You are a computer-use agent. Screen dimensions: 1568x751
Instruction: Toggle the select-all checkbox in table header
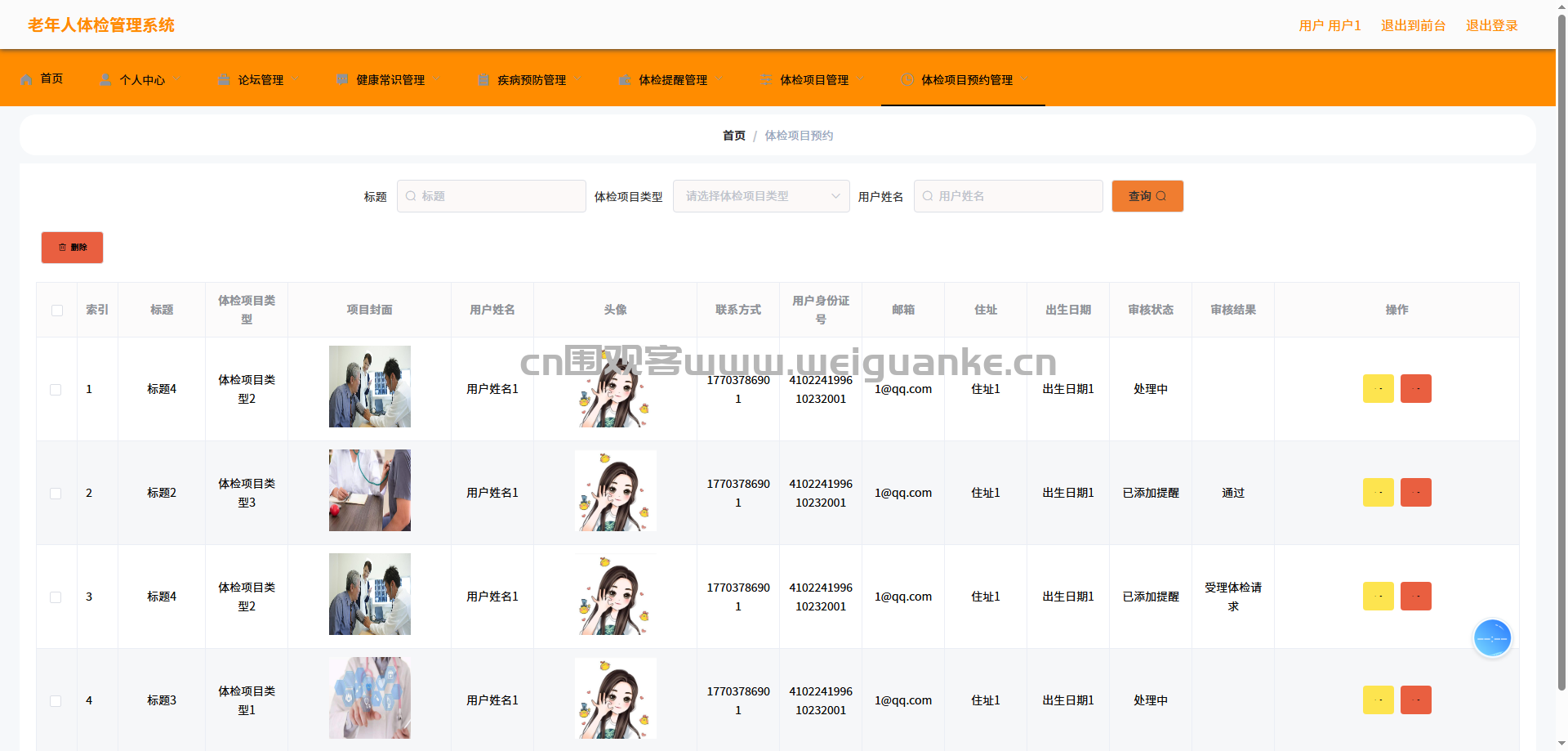click(57, 311)
